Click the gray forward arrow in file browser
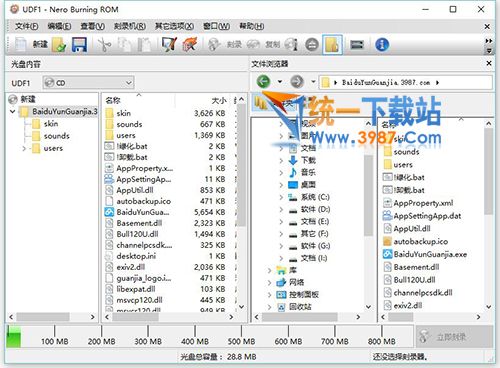The image size is (500, 368). (x=297, y=82)
